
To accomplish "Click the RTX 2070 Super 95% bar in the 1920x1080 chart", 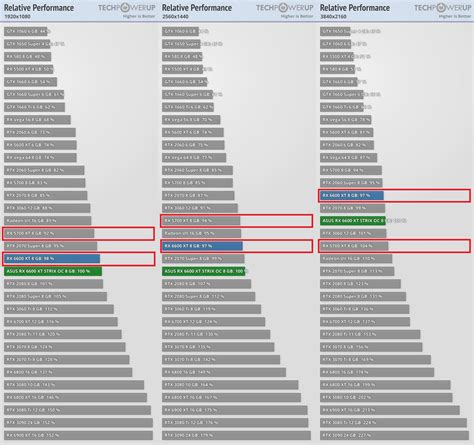I will click(x=51, y=246).
